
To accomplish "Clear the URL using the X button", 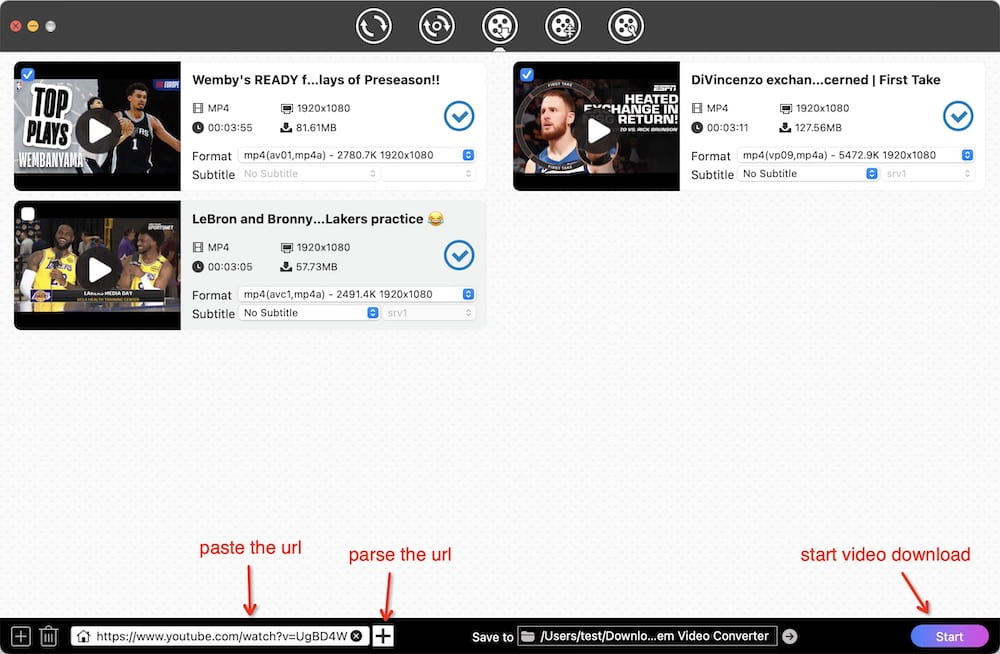I will coord(356,634).
